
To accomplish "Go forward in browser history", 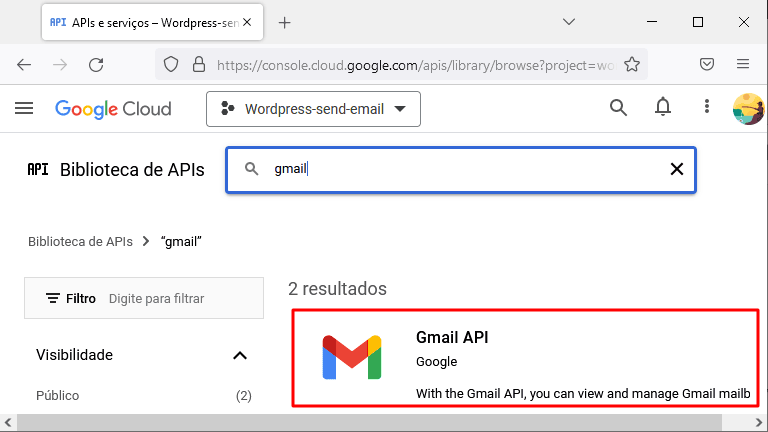I will click(60, 65).
